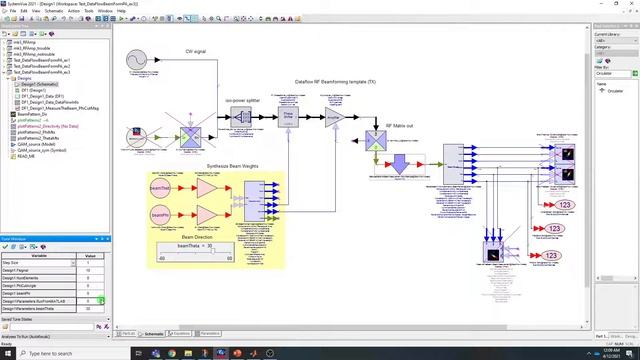Screen dimensions: 640x360
Task: Click the beamTheta value cell in the tune table
Action: point(90,309)
